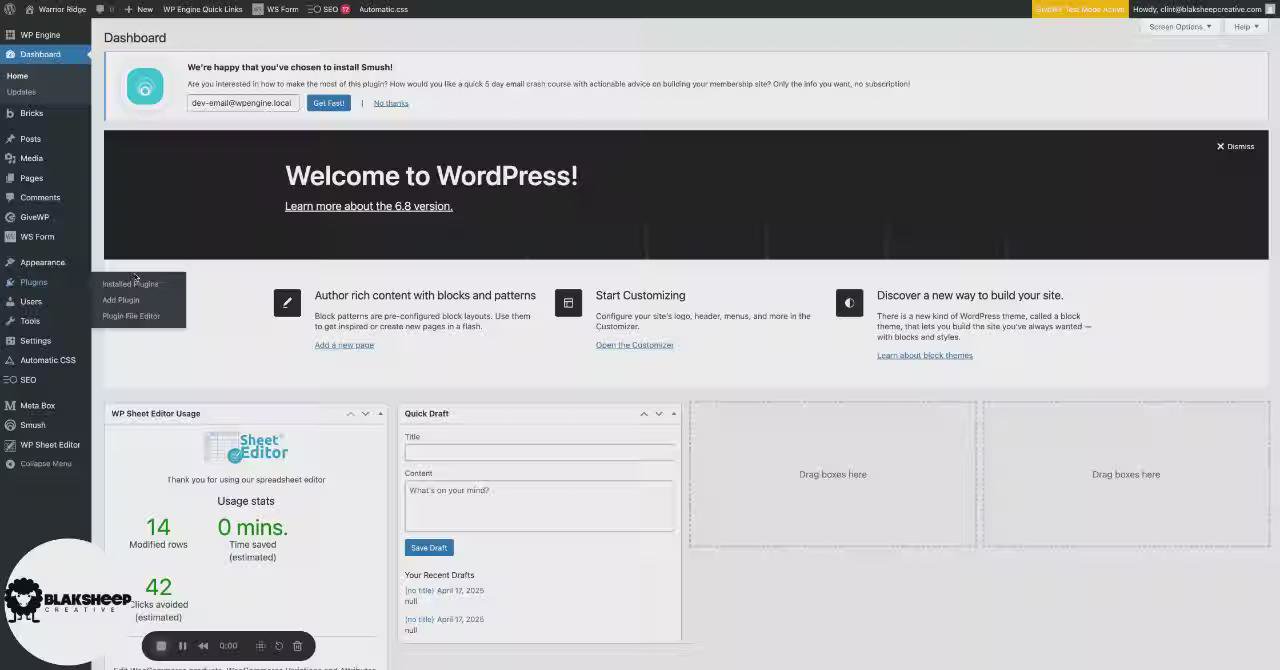Choose Installed Plugins from flyout
The image size is (1280, 670).
click(x=130, y=284)
